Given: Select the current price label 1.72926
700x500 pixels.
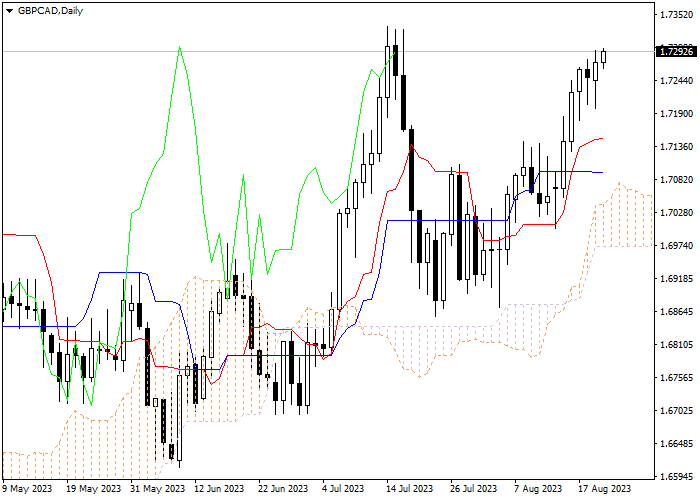Looking at the screenshot, I should point(676,51).
